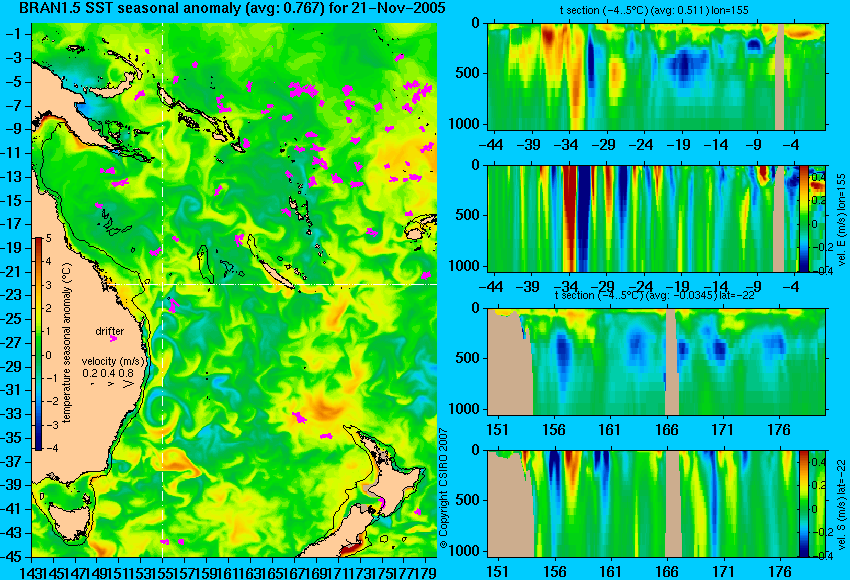Image resolution: width=850 pixels, height=580 pixels.
Task: Click the vertical dashed line at longitude 155
Action: tap(163, 290)
